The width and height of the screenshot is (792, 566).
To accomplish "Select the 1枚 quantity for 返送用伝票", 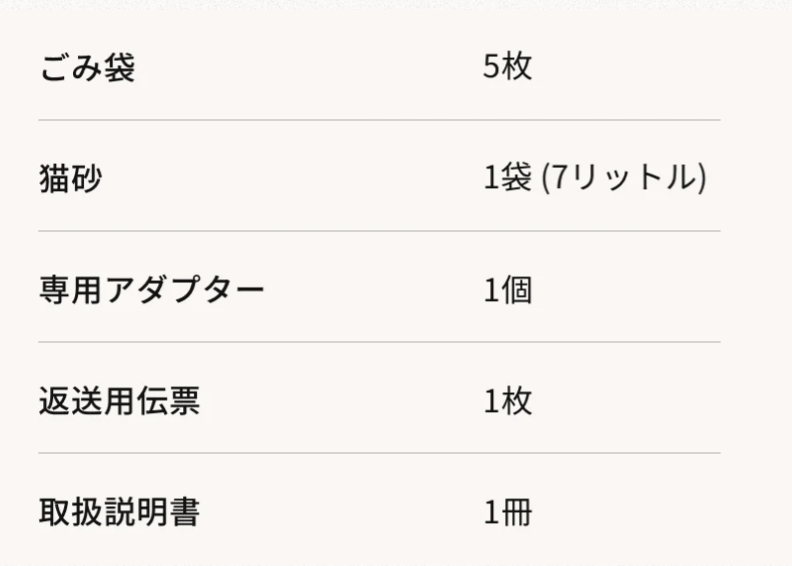I will click(507, 401).
